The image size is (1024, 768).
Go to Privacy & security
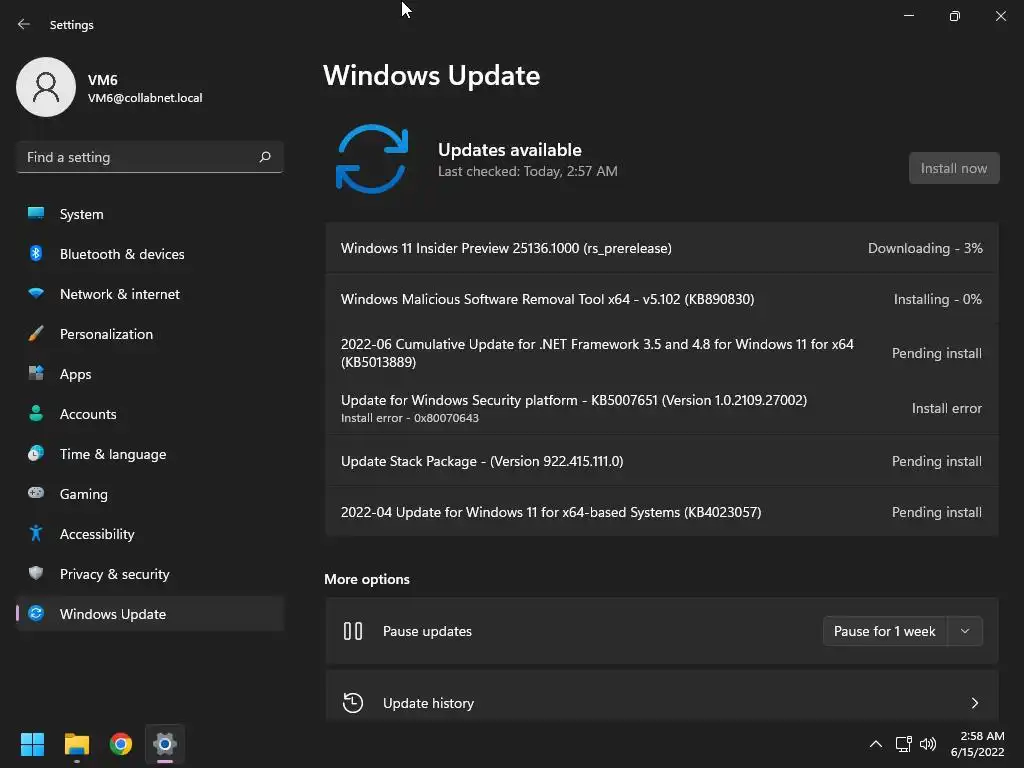click(x=150, y=574)
